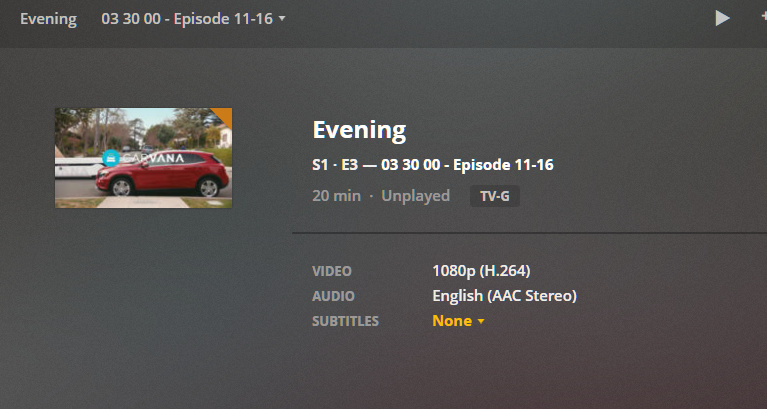Click the 20 min duration text
The height and width of the screenshot is (409, 767).
[x=337, y=196]
